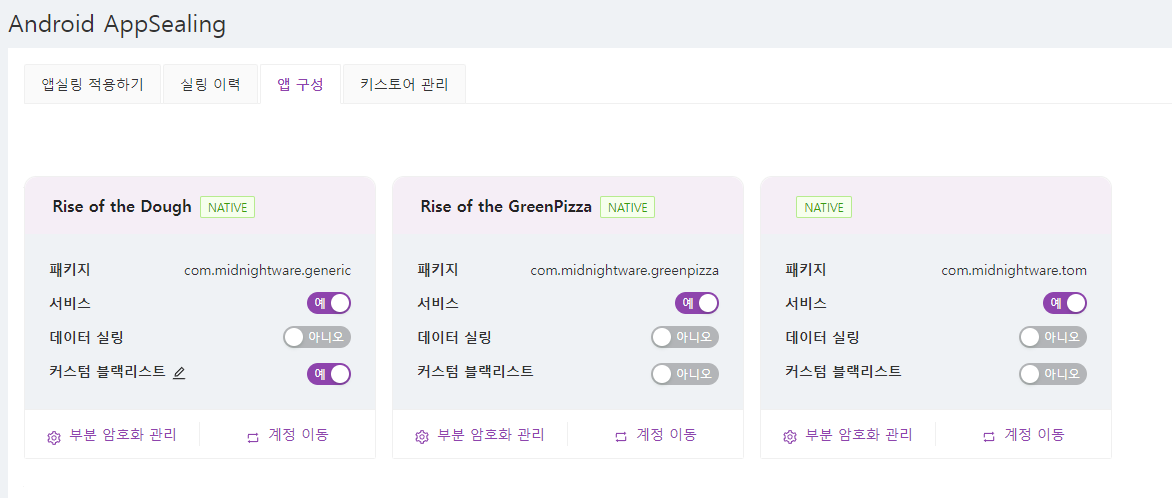This screenshot has height=498, width=1172.
Task: Open 부분 암호화 관리 for Rise of the GreenPizza
Action: pyautogui.click(x=490, y=435)
